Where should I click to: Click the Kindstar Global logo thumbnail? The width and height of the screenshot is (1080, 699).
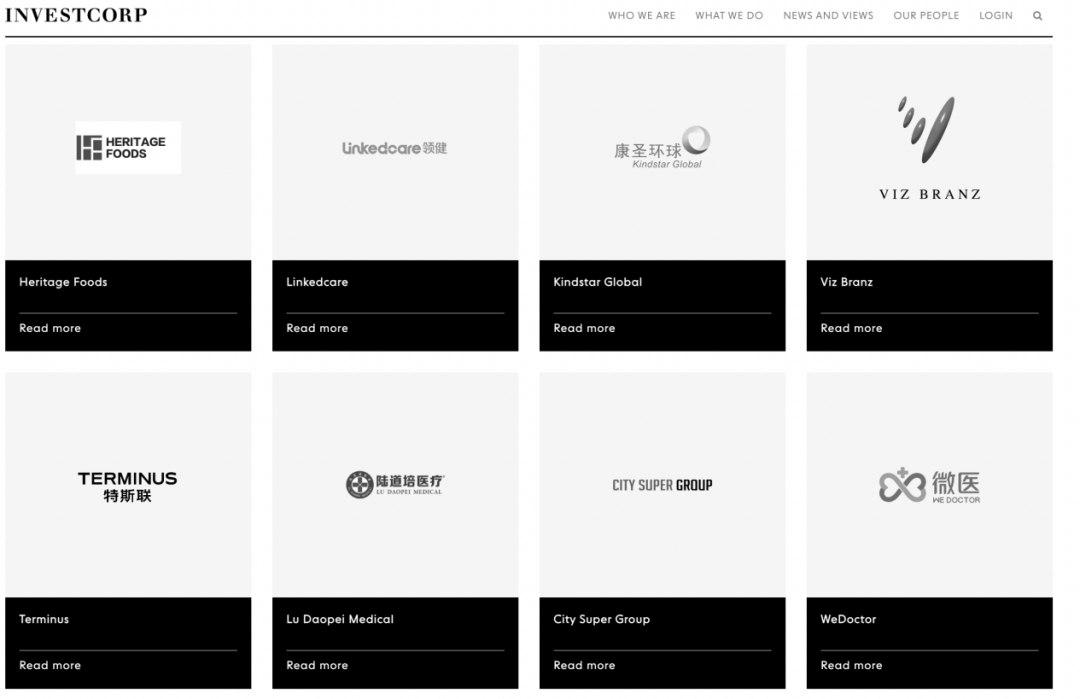point(662,147)
